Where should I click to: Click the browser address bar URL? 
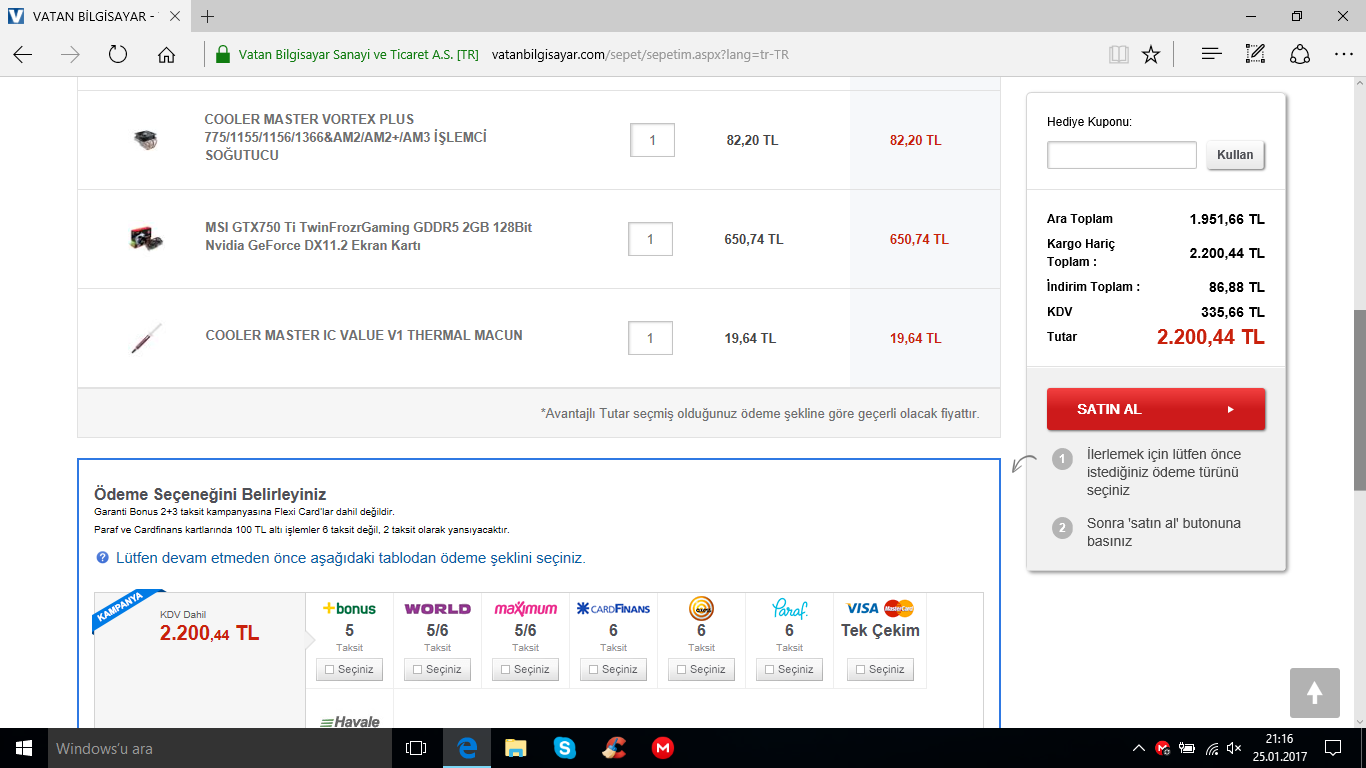641,54
